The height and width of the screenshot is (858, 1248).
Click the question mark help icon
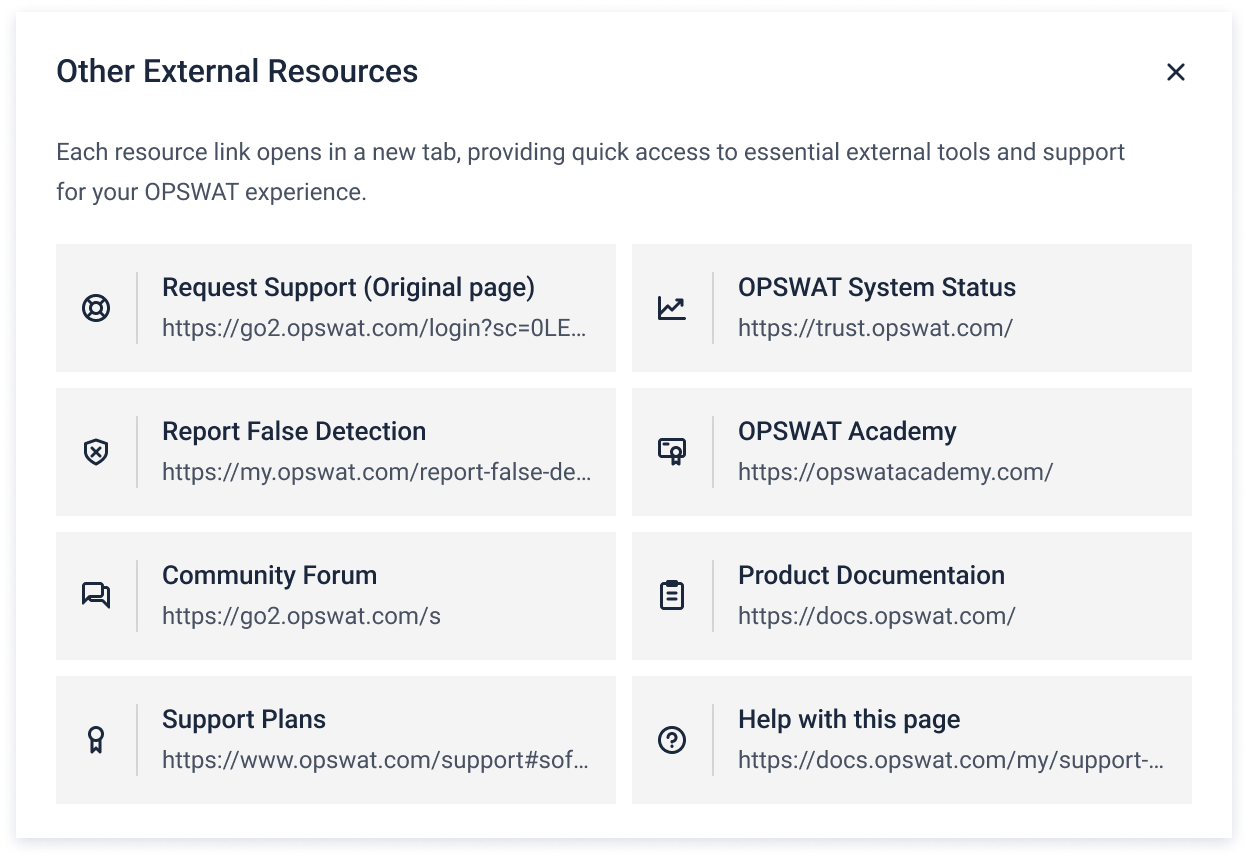click(x=672, y=740)
